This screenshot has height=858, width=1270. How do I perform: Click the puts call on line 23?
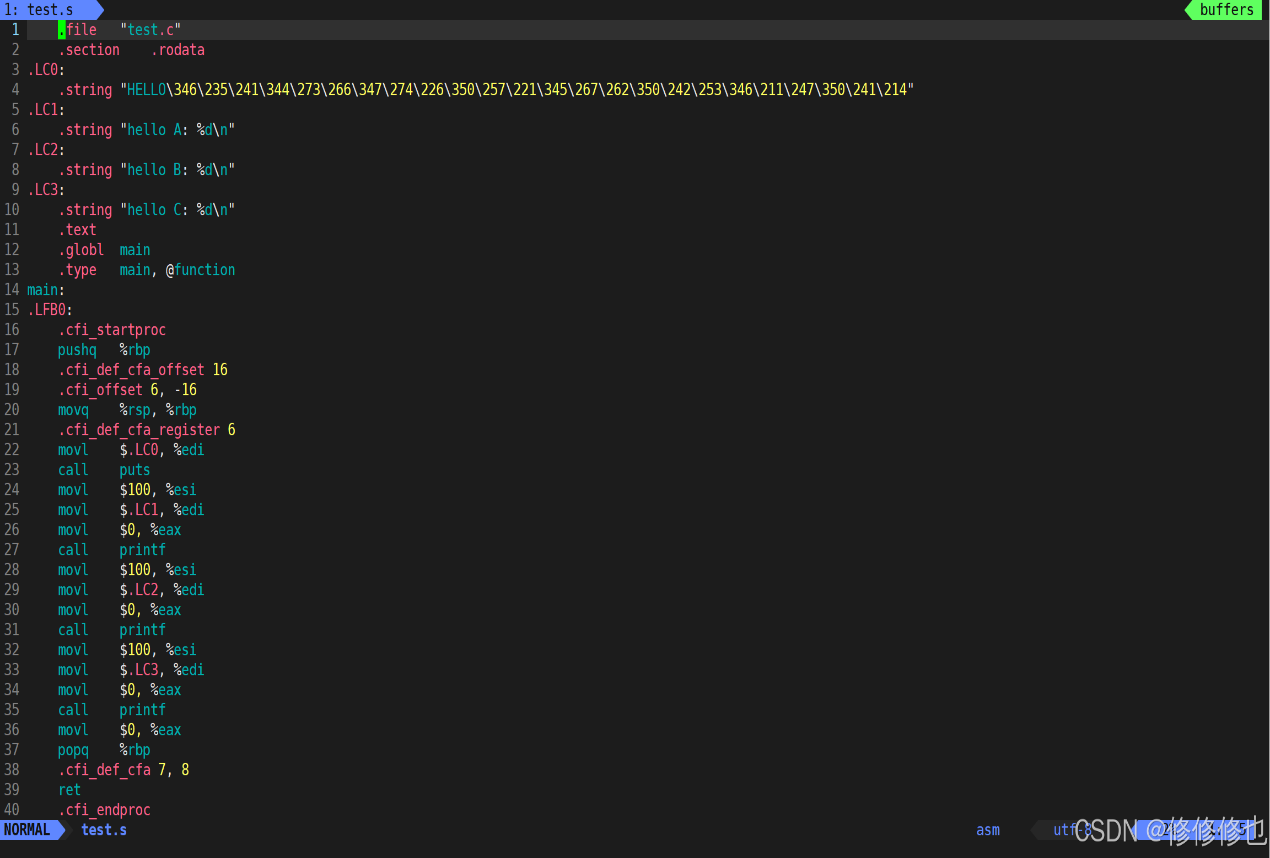click(135, 470)
